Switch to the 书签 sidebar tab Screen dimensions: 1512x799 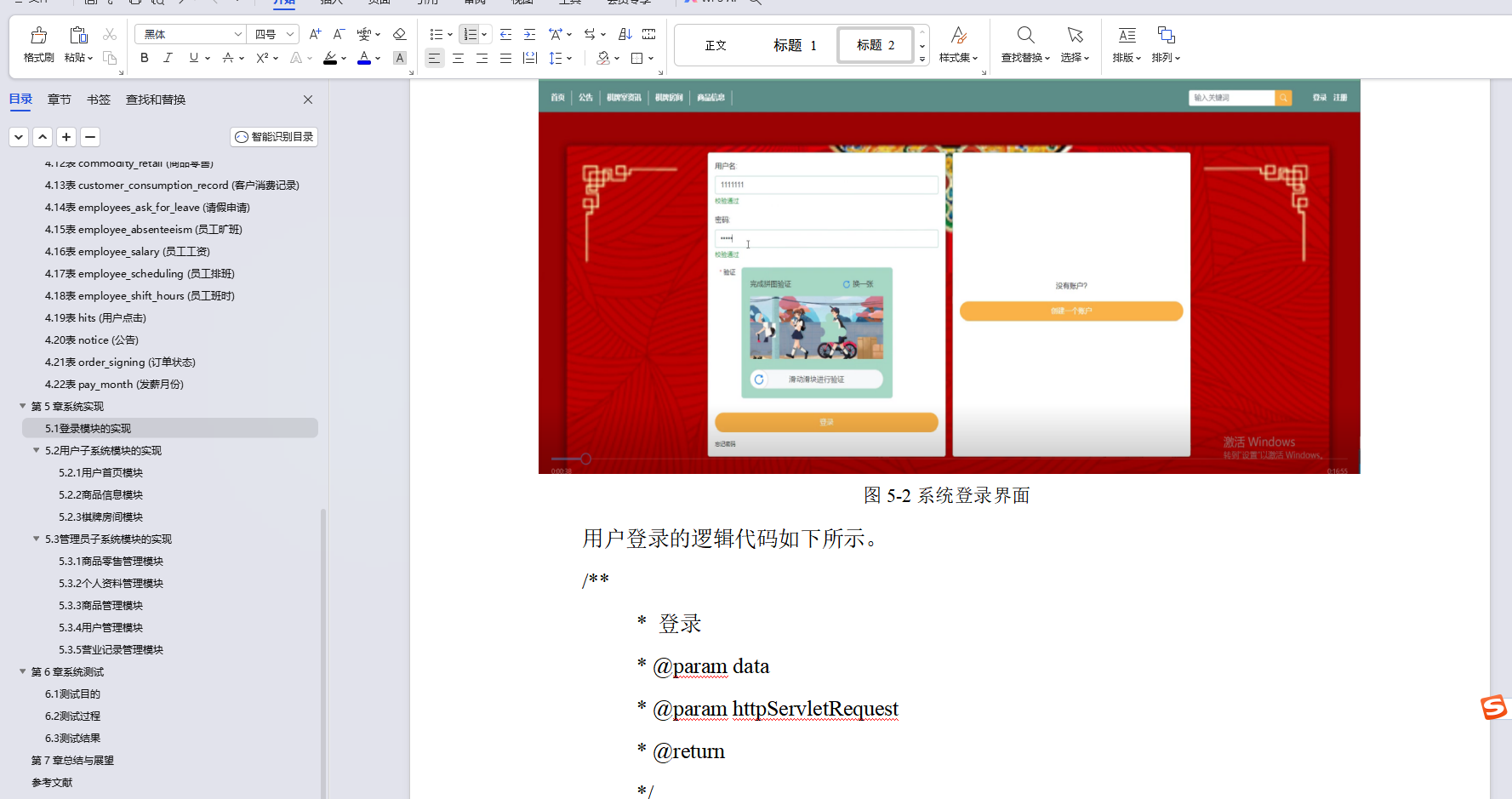[98, 100]
